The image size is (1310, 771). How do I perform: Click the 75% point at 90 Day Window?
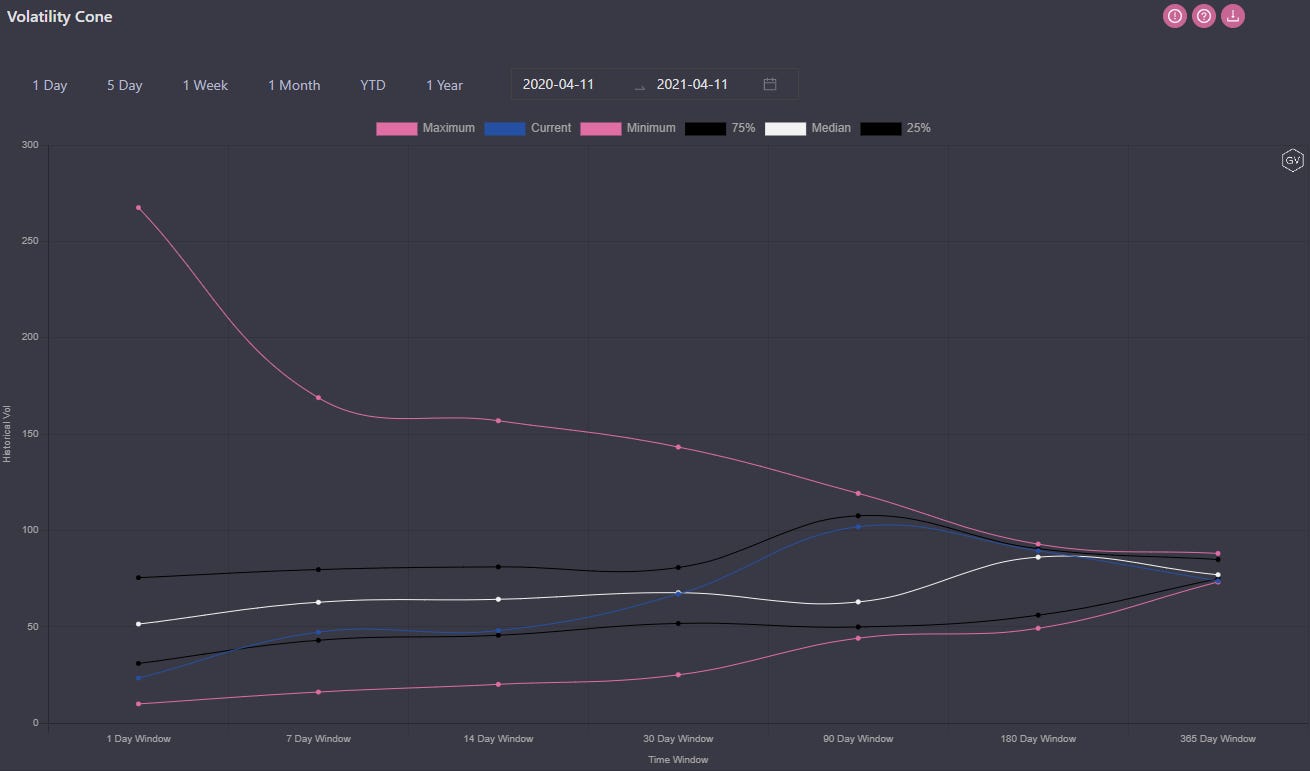[x=858, y=516]
